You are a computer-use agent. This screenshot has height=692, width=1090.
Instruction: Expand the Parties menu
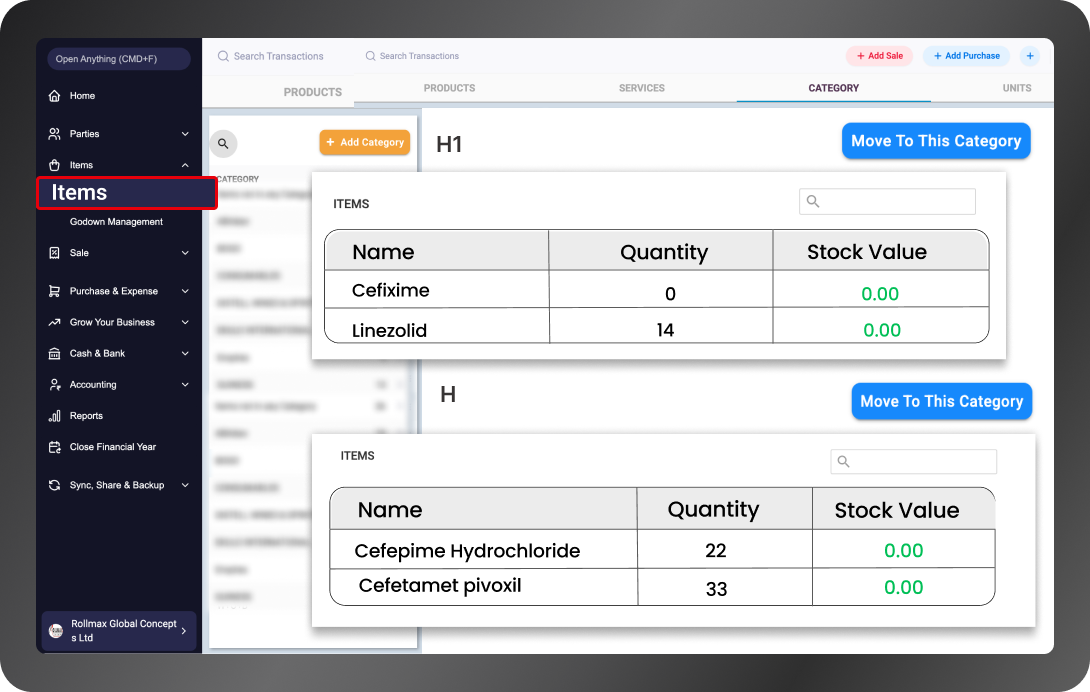[x=185, y=133]
